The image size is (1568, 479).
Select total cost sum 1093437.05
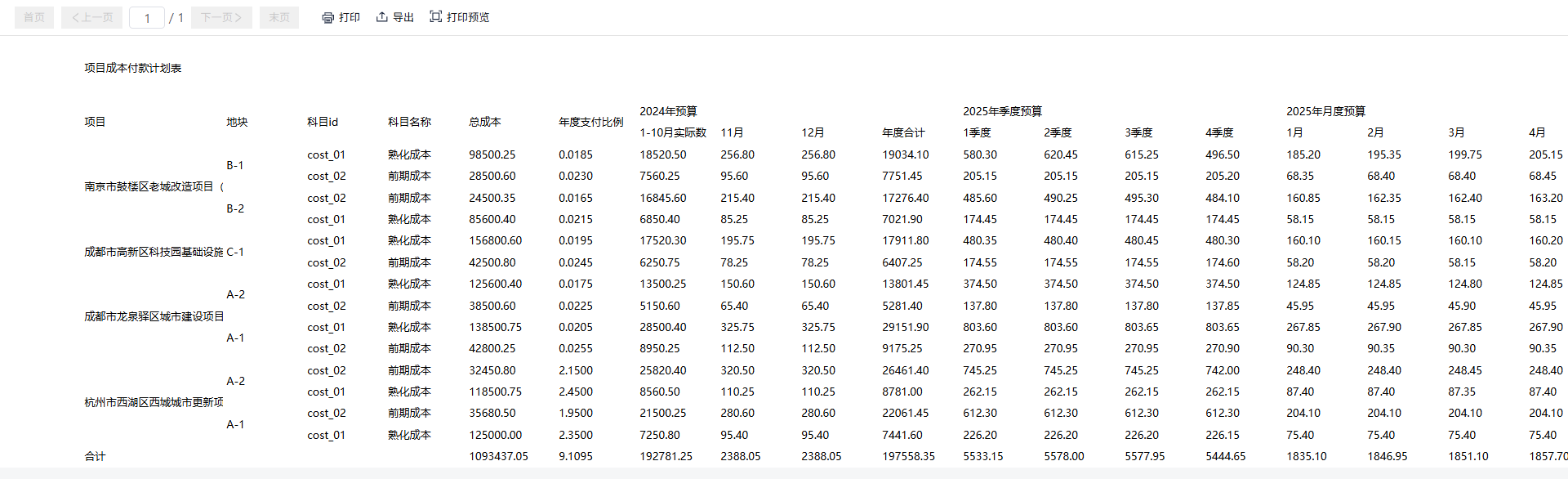[x=498, y=456]
